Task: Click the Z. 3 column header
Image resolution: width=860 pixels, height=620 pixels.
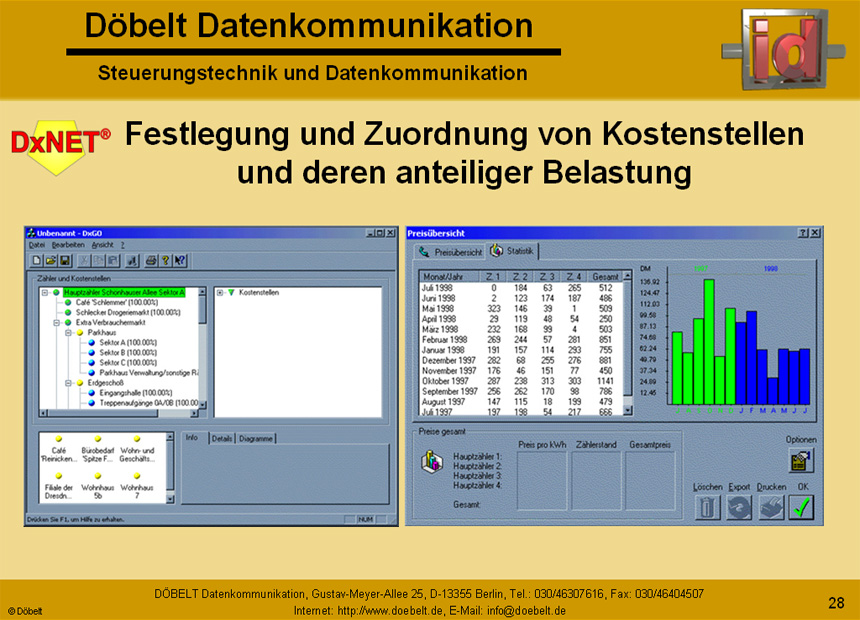Action: [x=547, y=277]
